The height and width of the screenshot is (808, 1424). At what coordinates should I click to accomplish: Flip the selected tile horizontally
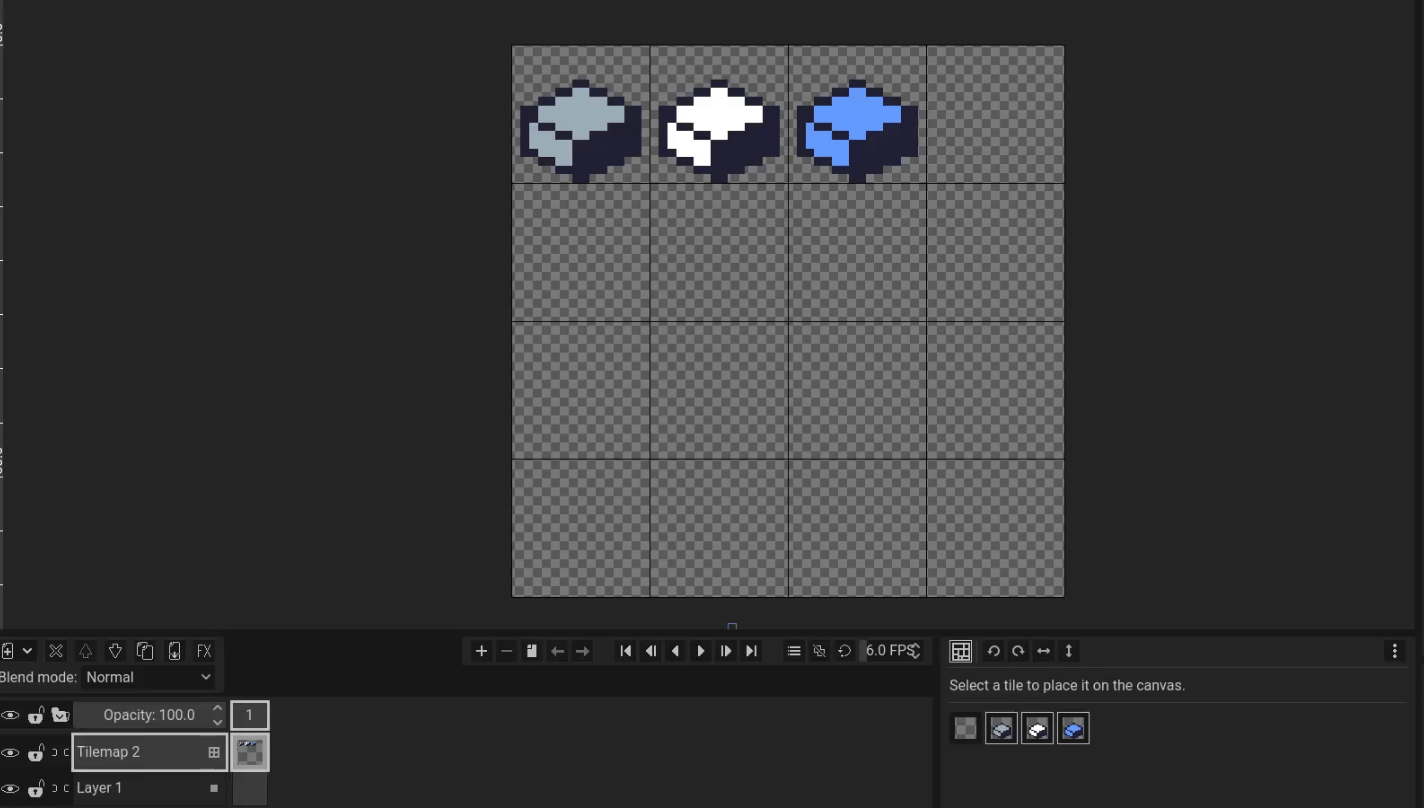(1043, 651)
